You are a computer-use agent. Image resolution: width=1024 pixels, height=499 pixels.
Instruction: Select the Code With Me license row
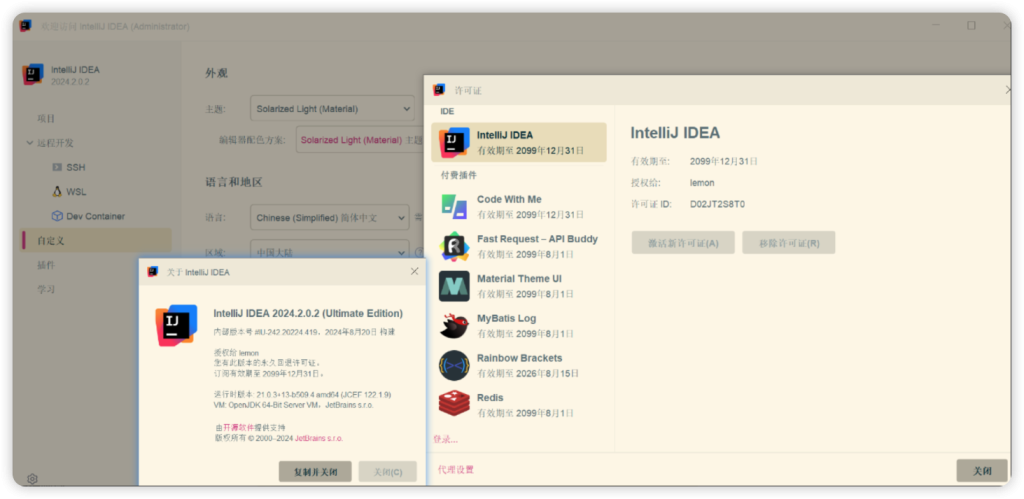click(519, 206)
